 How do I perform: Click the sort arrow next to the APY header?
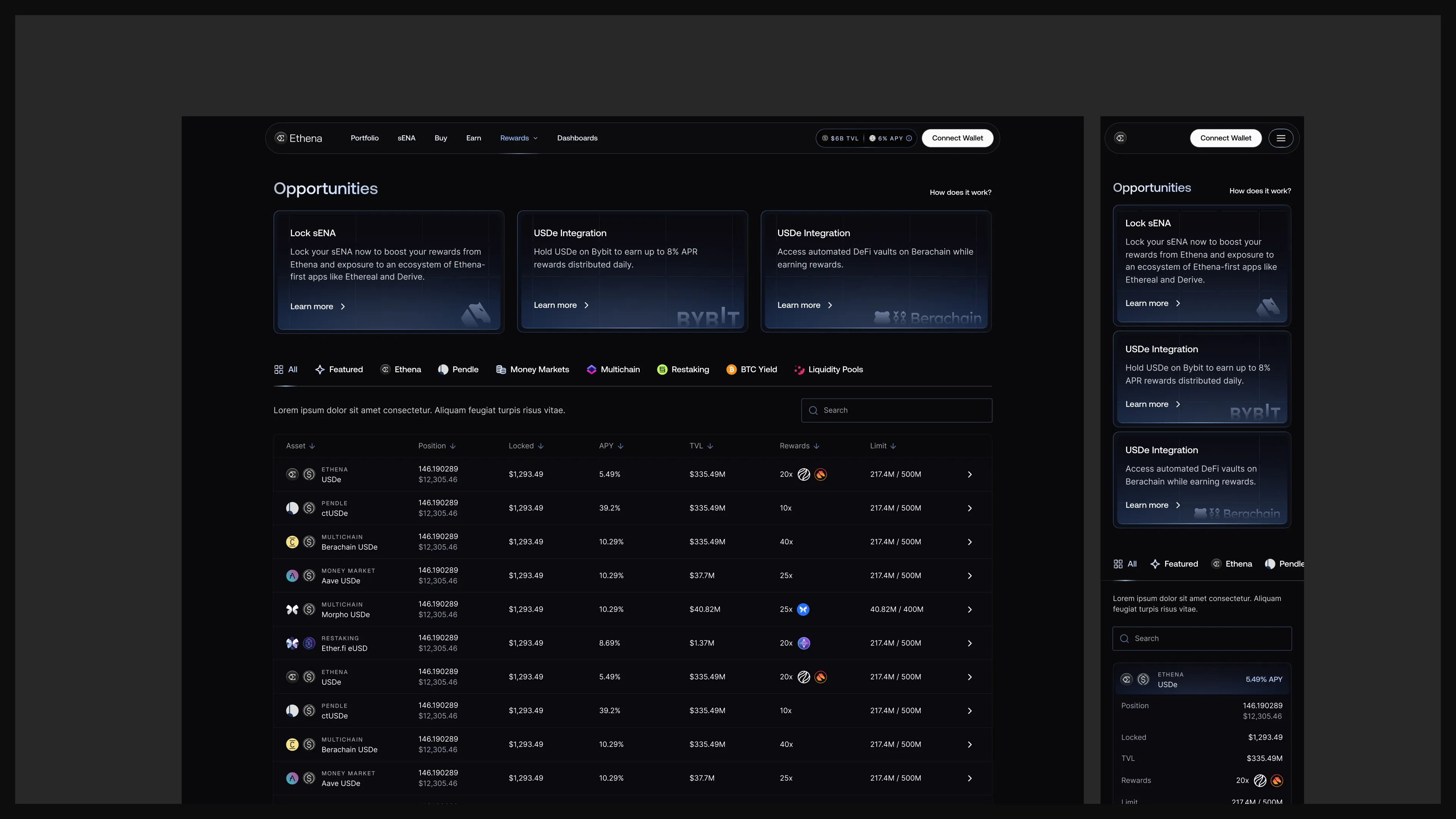point(621,446)
